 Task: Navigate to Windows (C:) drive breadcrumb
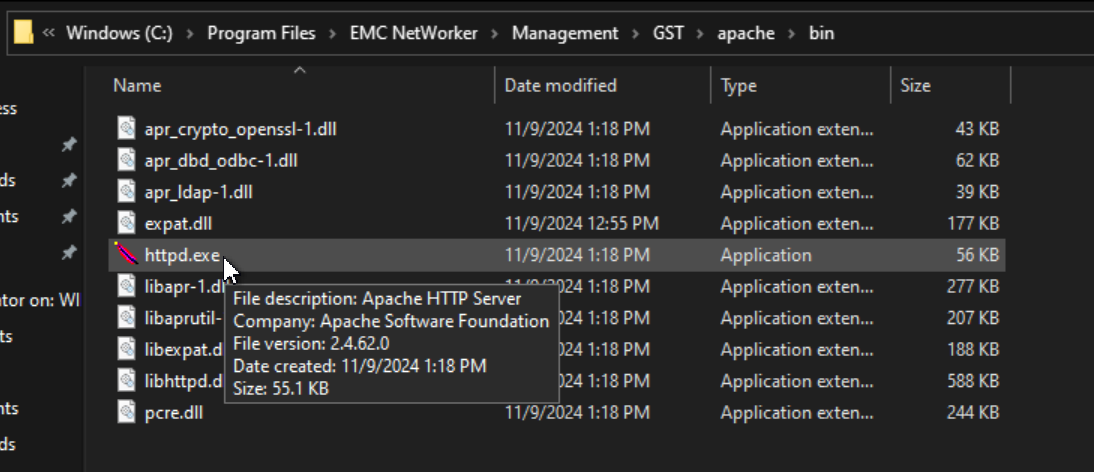pos(119,33)
